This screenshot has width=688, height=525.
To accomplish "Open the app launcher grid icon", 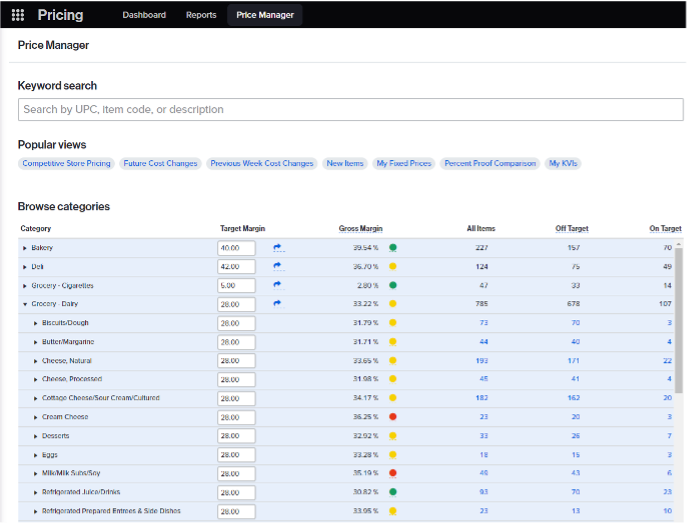I will (17, 15).
